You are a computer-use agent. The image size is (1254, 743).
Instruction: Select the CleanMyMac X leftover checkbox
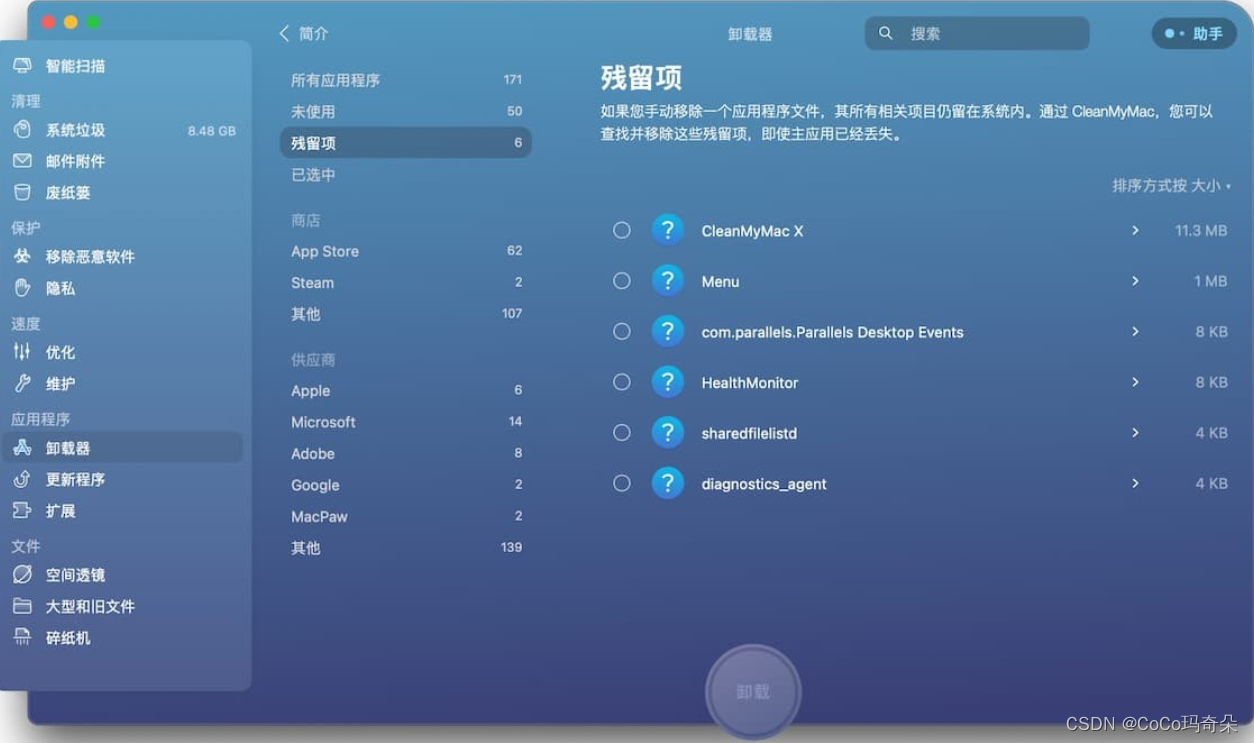622,230
